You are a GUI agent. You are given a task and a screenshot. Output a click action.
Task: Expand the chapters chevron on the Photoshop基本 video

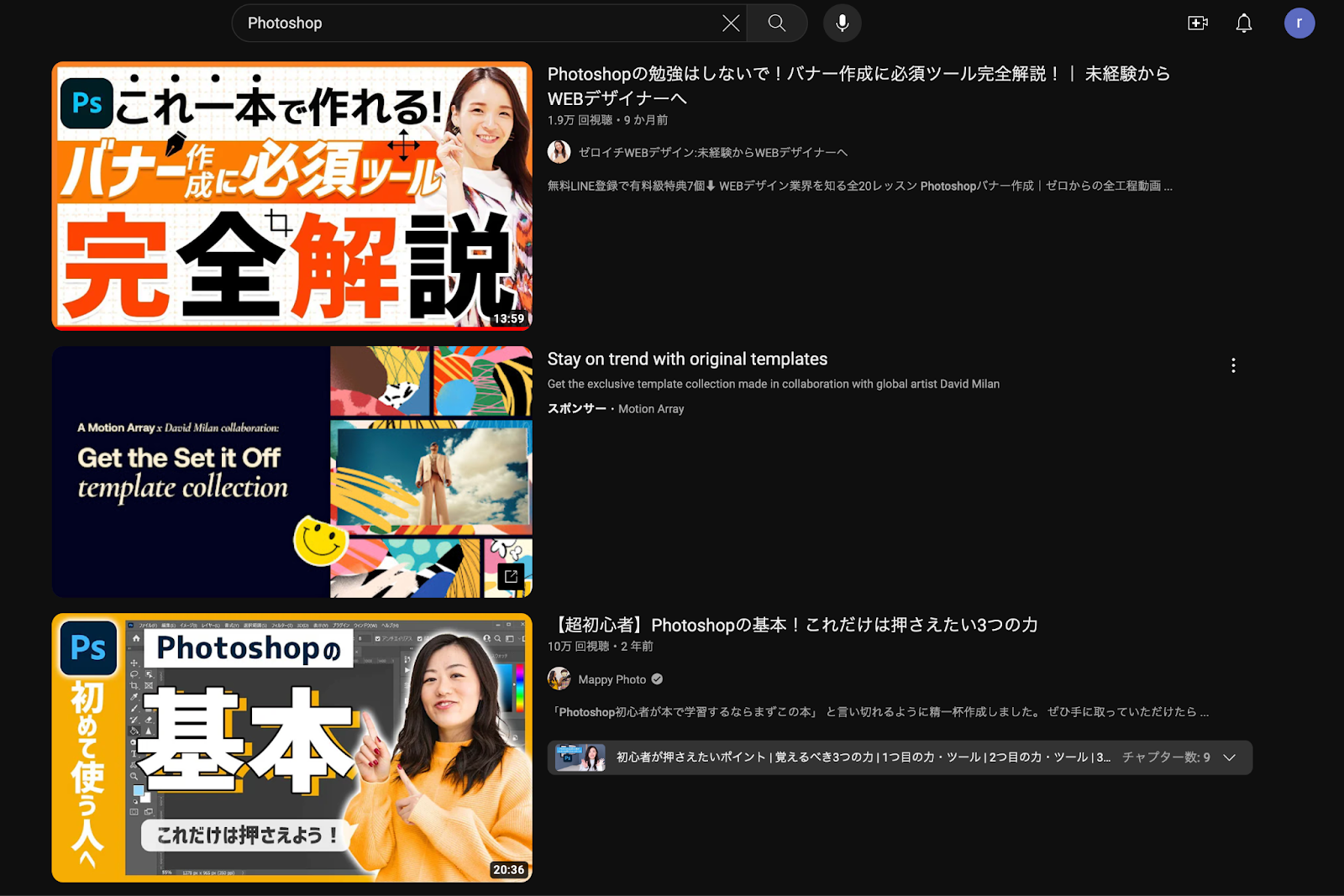click(1230, 757)
